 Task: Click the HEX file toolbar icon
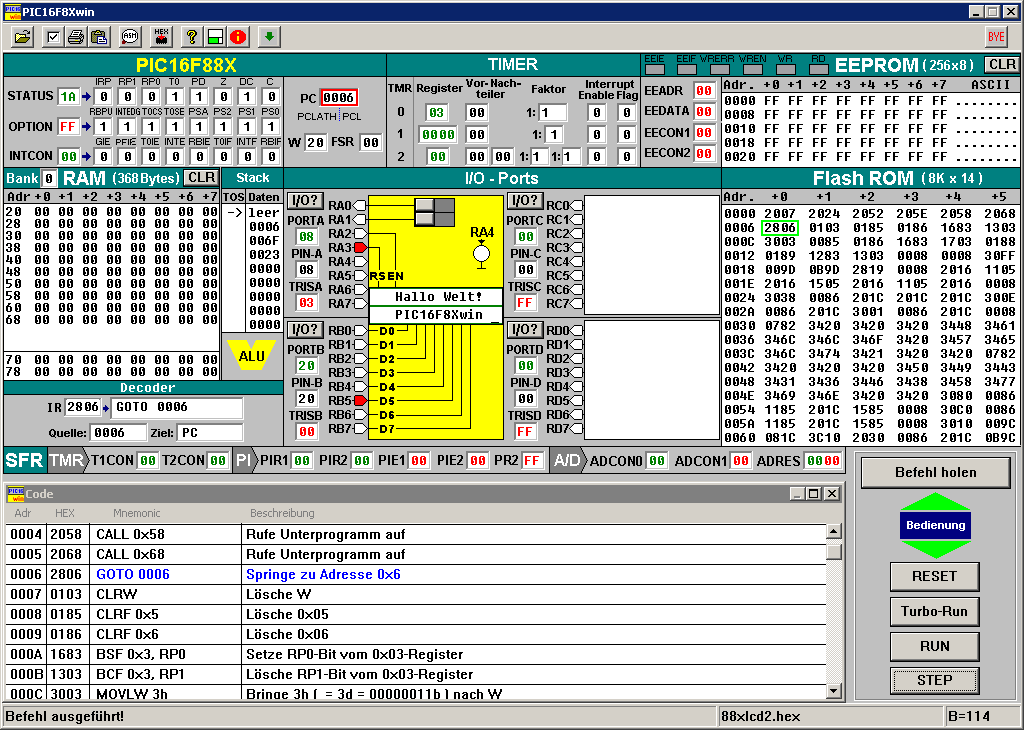click(160, 37)
